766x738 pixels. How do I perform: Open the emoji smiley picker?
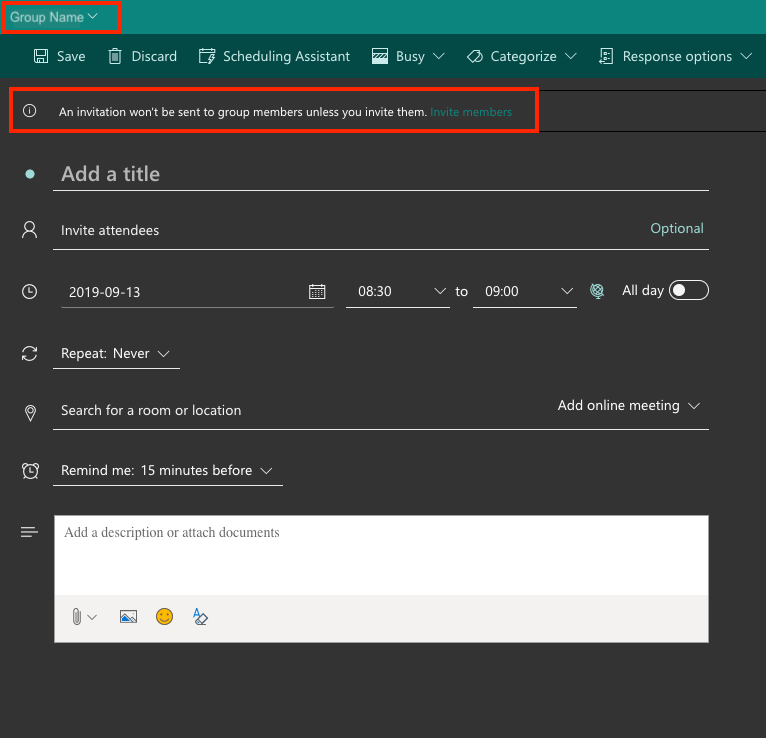[165, 616]
